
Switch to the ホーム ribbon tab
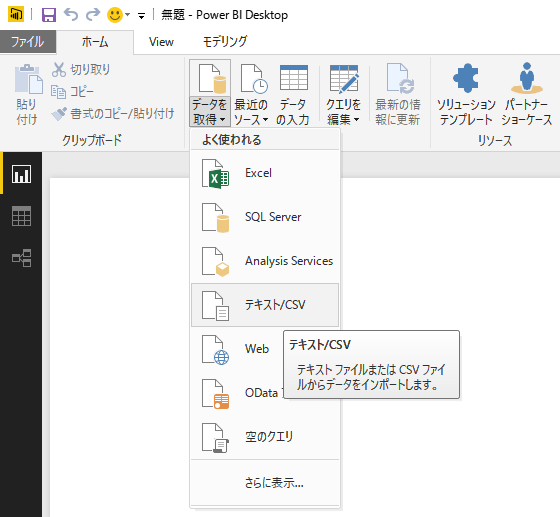pos(95,42)
